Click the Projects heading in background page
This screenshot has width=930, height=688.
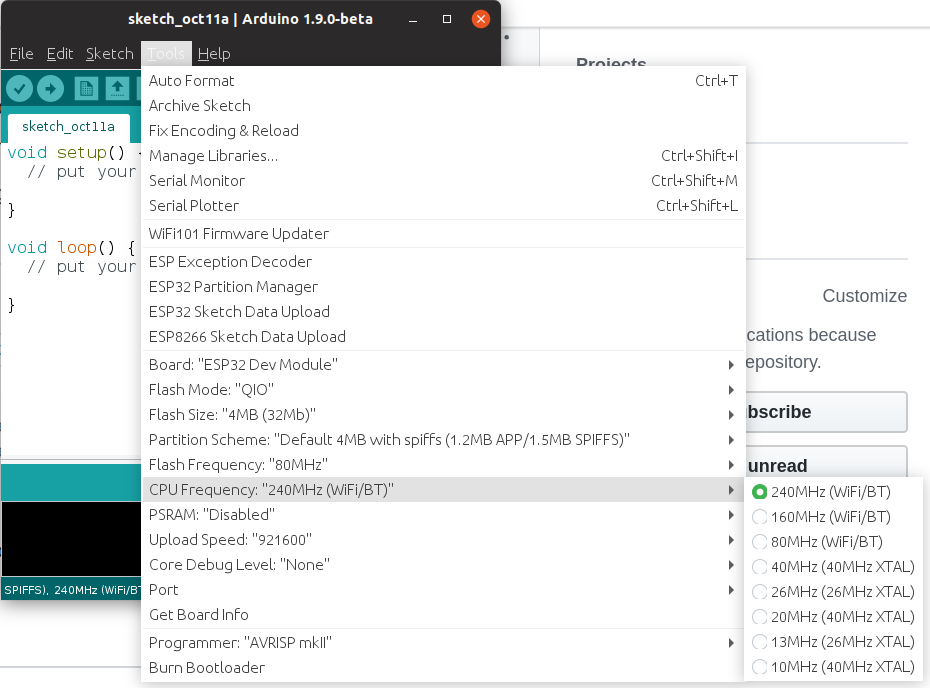pos(611,62)
